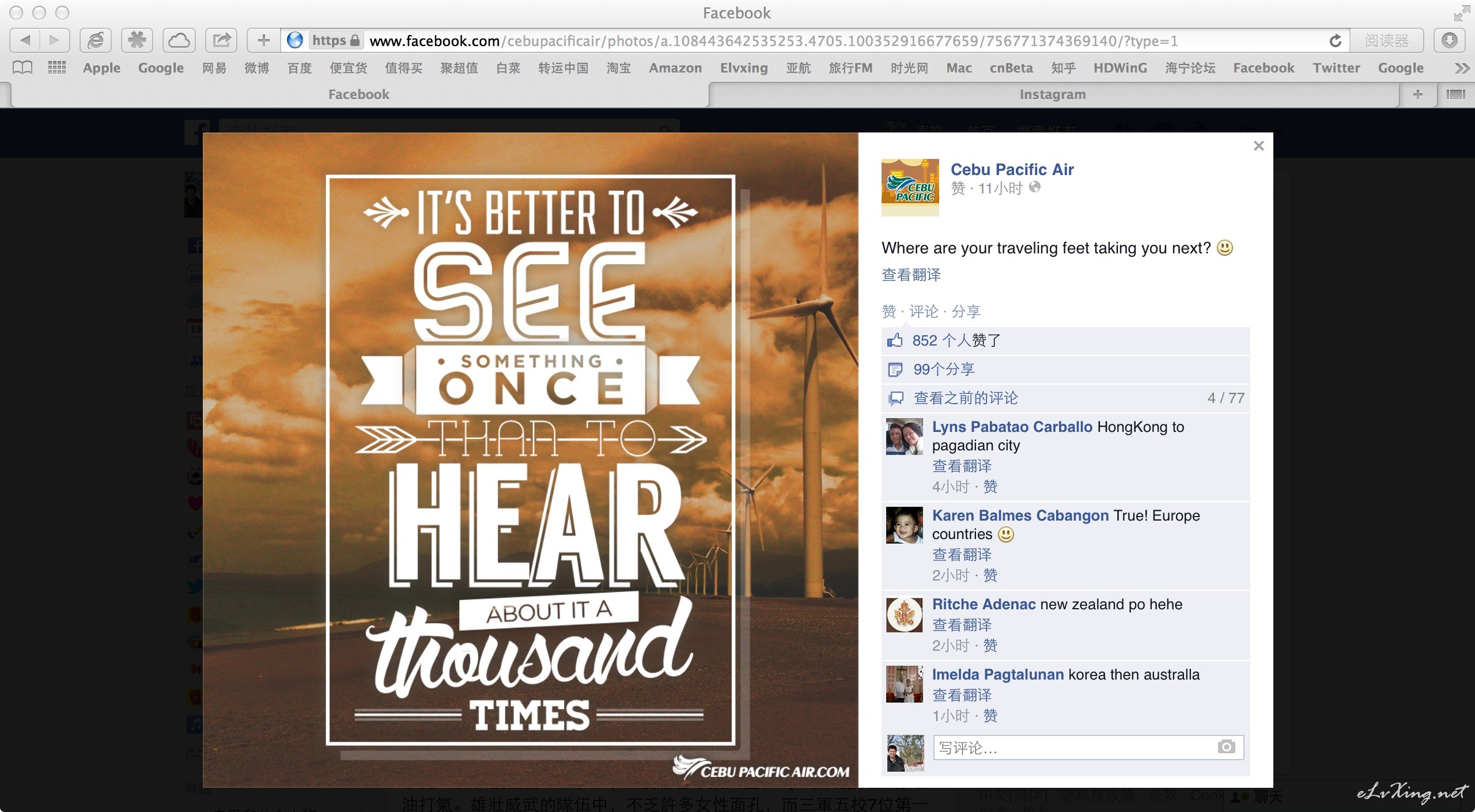Reload the page with the refresh icon
This screenshot has height=812, width=1475.
1335,41
